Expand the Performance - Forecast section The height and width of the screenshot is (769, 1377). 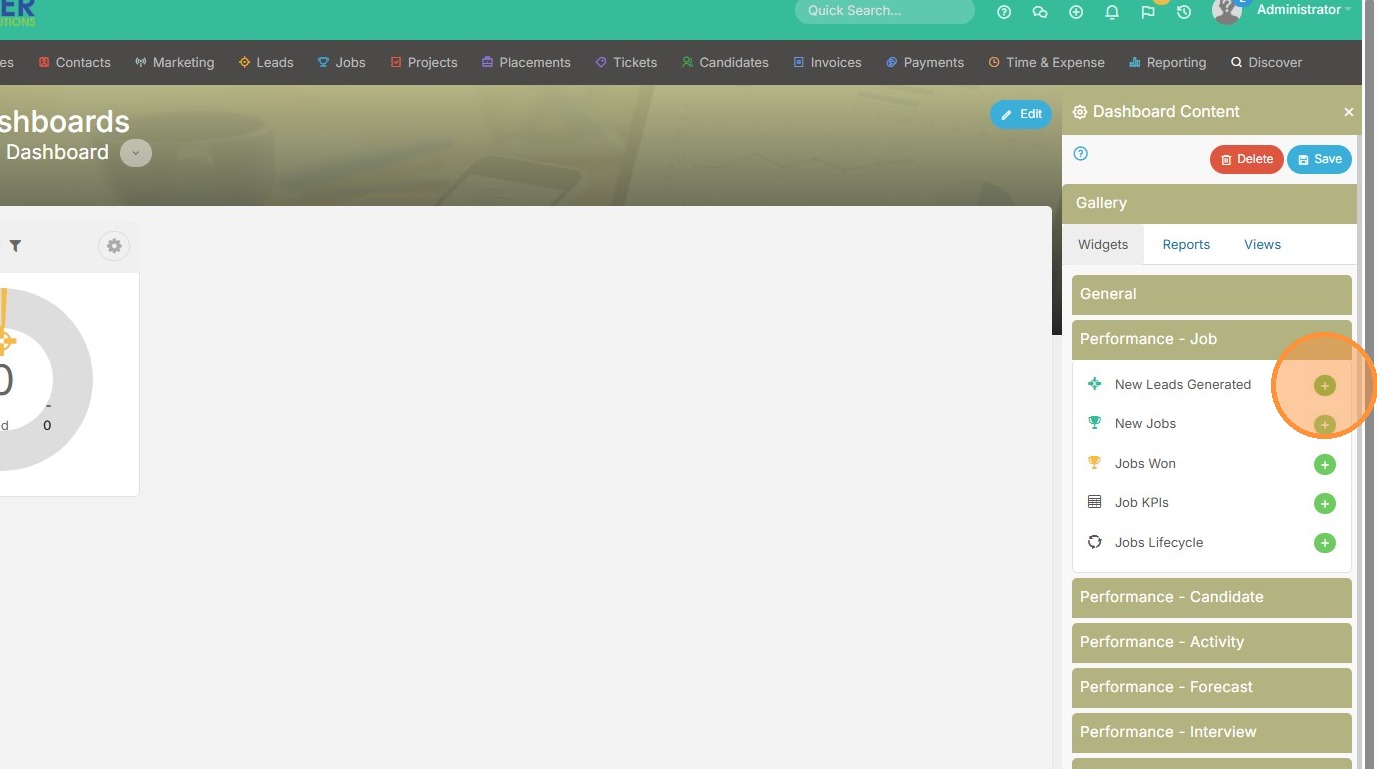pos(1211,687)
